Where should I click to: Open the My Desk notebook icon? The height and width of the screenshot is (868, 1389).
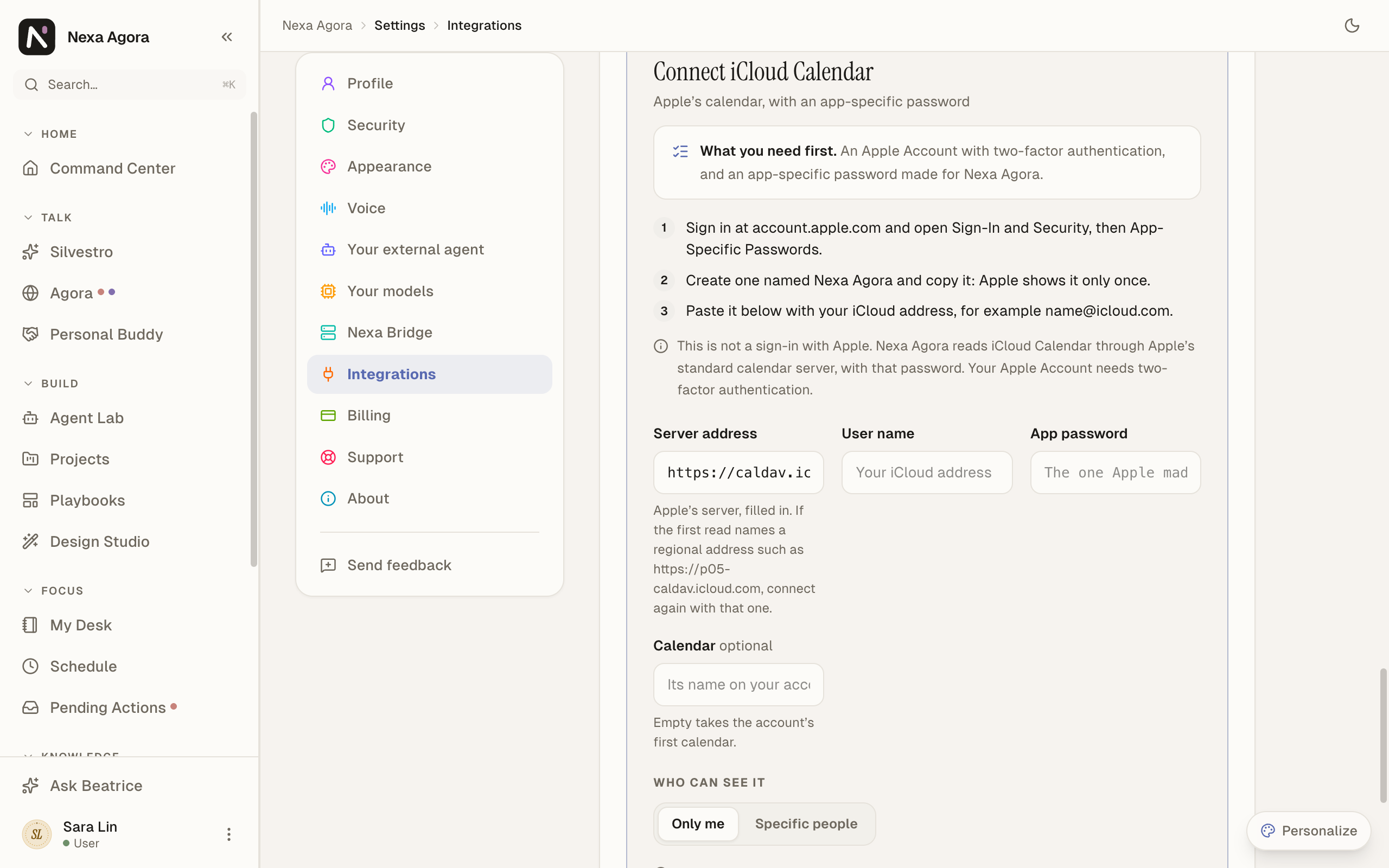coord(30,624)
